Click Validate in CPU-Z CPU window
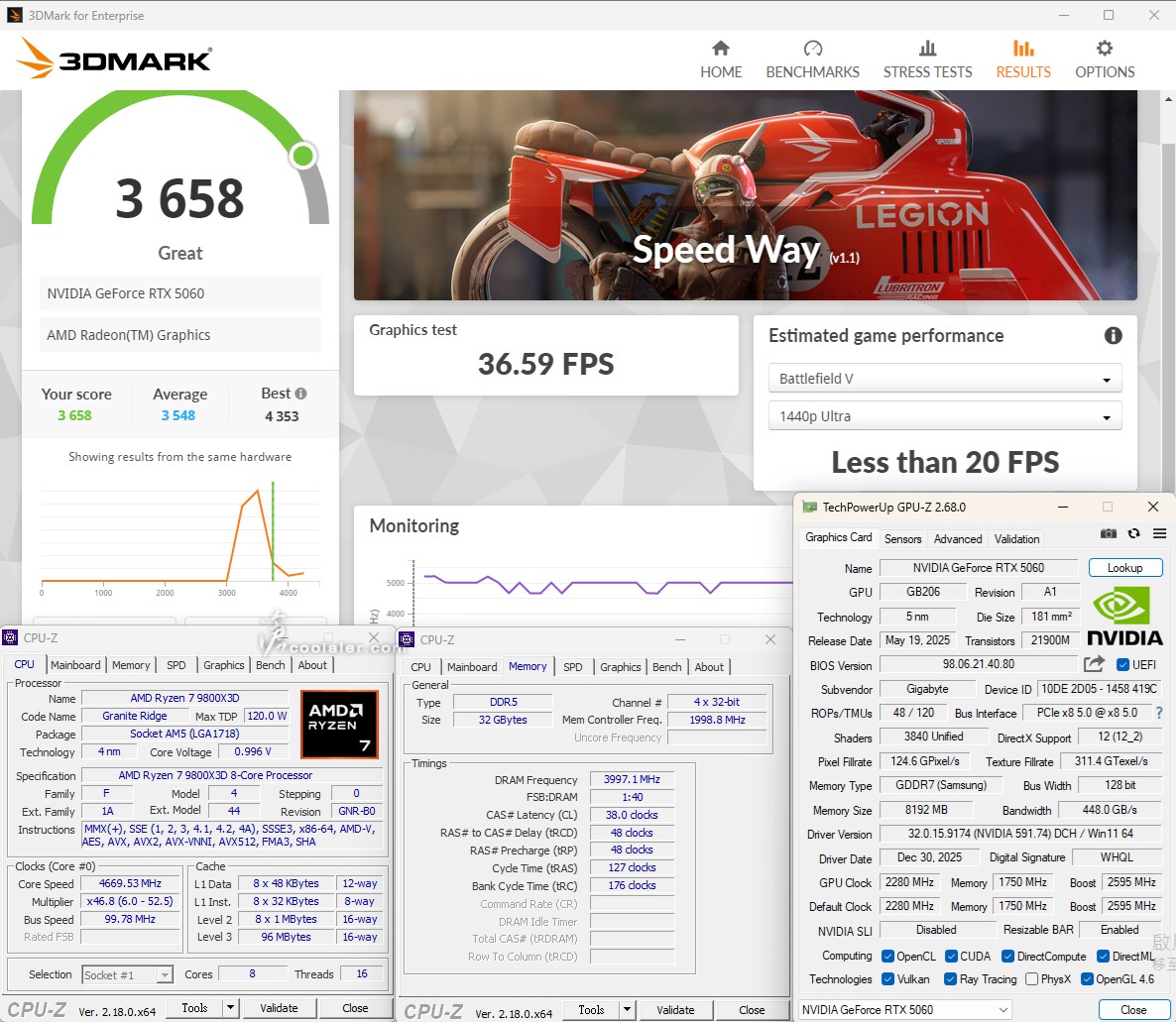This screenshot has width=1176, height=1022. 279,1008
